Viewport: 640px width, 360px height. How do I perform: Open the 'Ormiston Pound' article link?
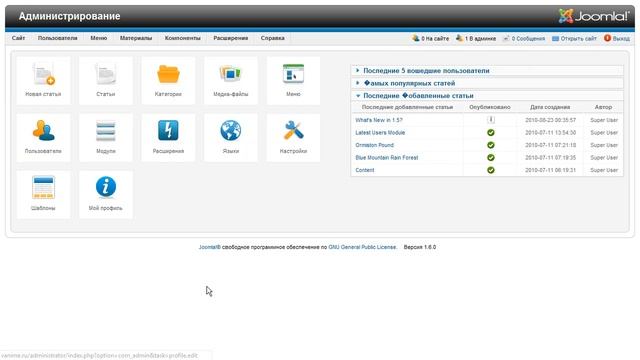tap(374, 145)
